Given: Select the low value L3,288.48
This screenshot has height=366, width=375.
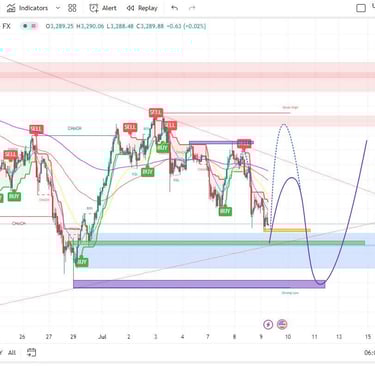Looking at the screenshot, I should click(120, 26).
